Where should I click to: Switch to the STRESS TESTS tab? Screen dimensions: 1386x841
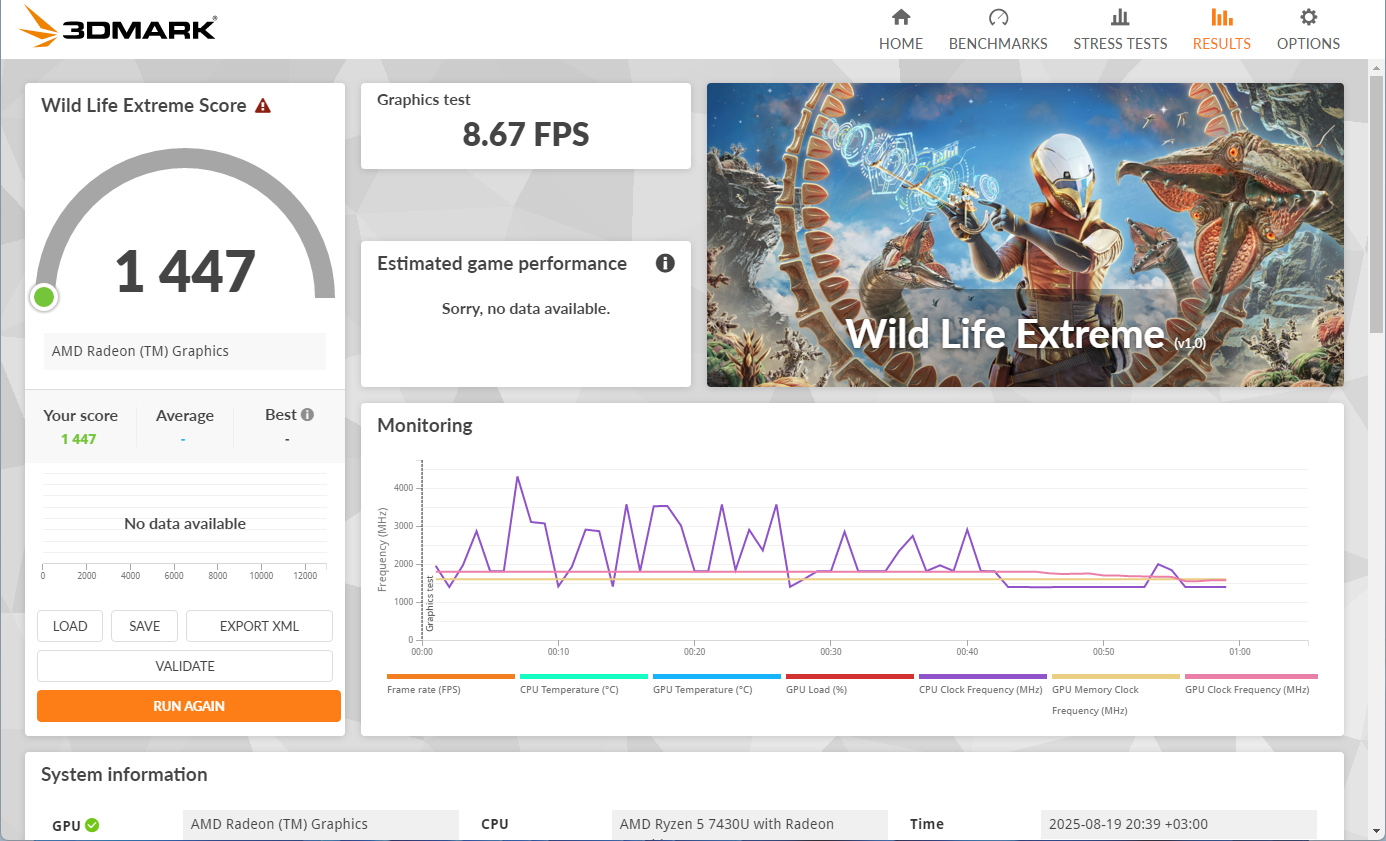point(1120,30)
